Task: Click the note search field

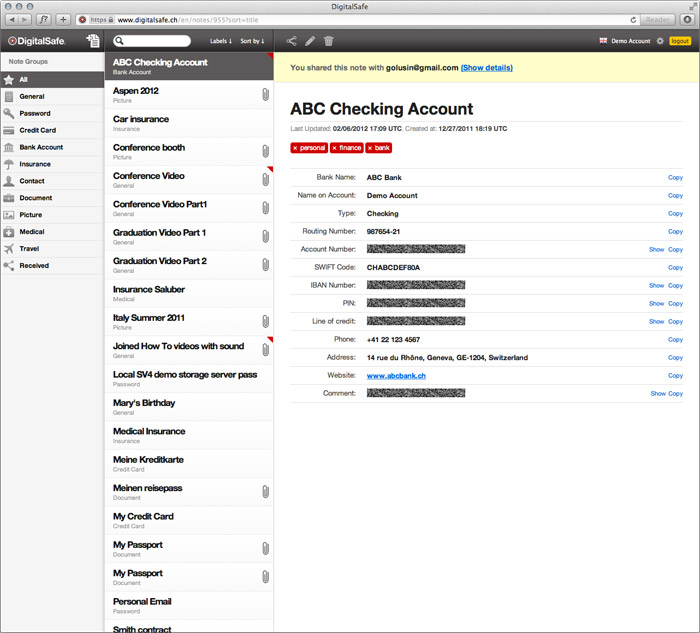Action: coord(152,41)
